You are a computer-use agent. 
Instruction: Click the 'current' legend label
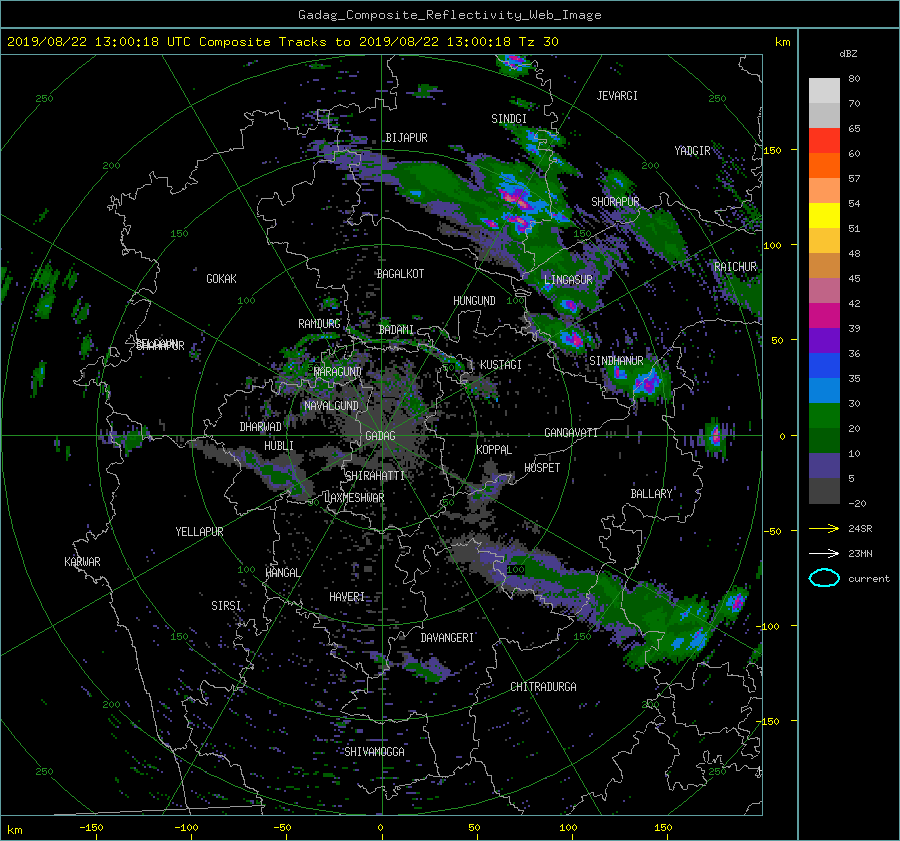pos(868,579)
